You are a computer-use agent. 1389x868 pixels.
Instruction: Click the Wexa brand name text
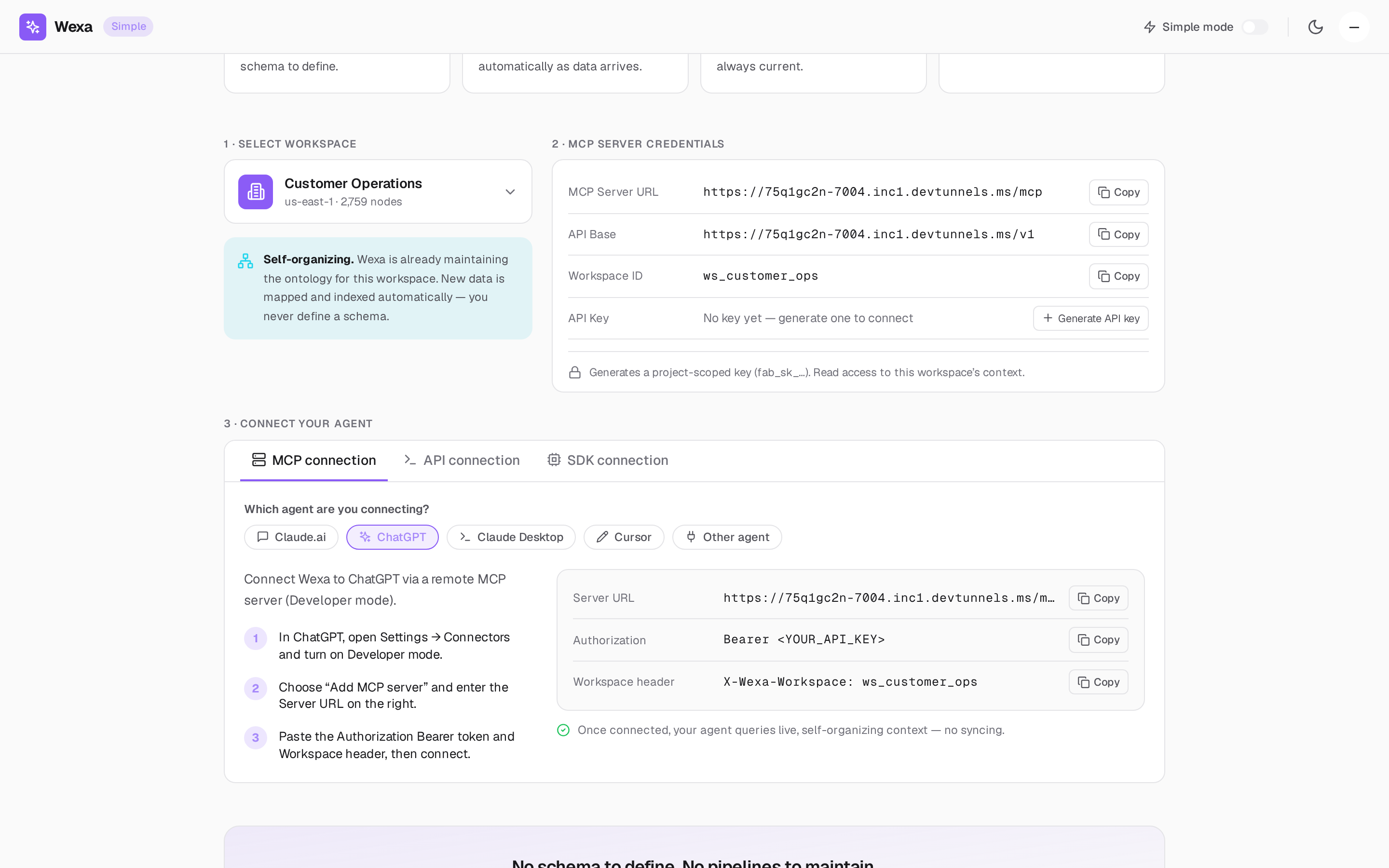pos(73,27)
